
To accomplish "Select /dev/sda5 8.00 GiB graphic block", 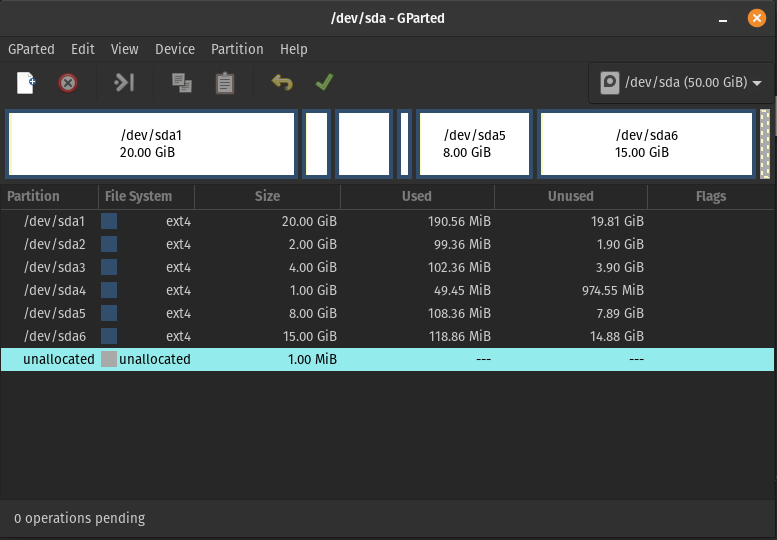I will pos(474,144).
